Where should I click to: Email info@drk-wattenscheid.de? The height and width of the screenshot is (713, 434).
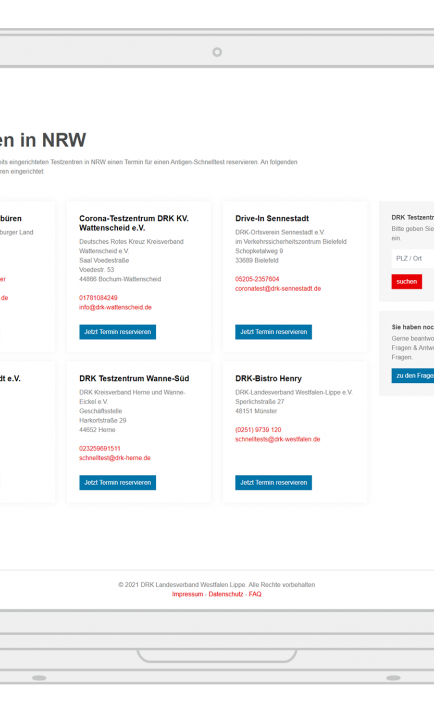116,307
